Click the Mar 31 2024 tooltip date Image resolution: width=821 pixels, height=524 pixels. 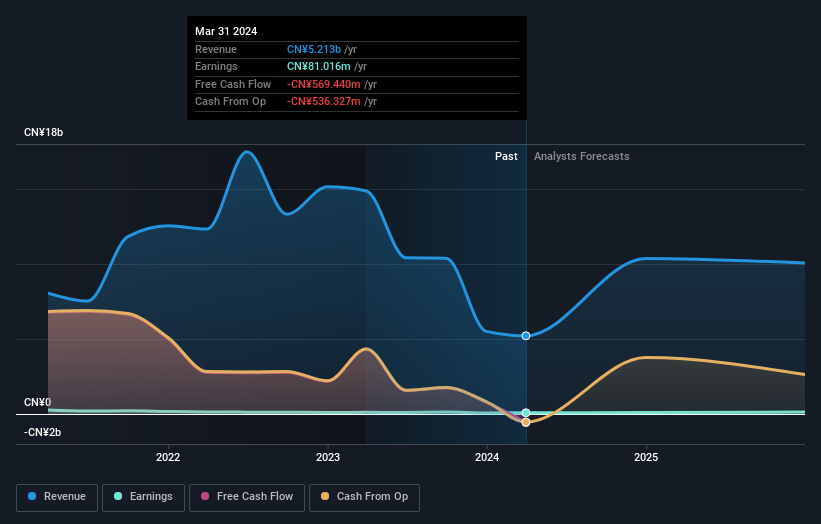tap(226, 31)
